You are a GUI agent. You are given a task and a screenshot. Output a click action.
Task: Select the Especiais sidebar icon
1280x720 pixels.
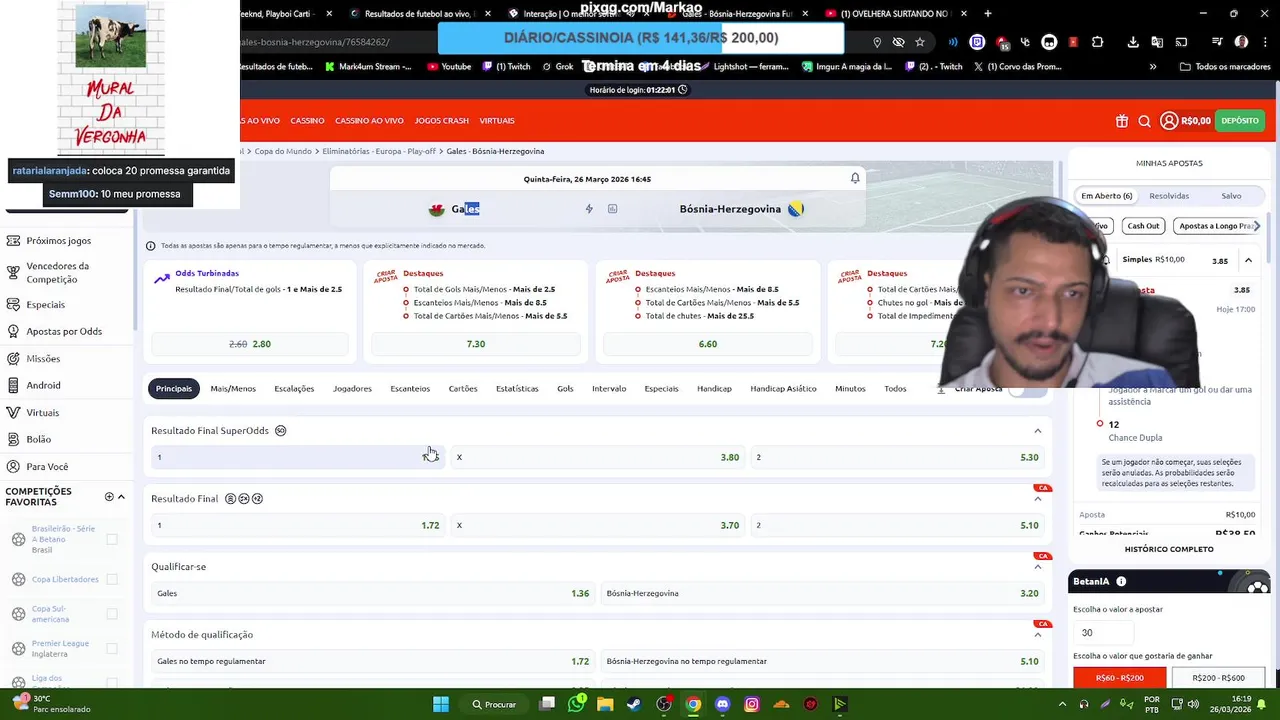13,304
